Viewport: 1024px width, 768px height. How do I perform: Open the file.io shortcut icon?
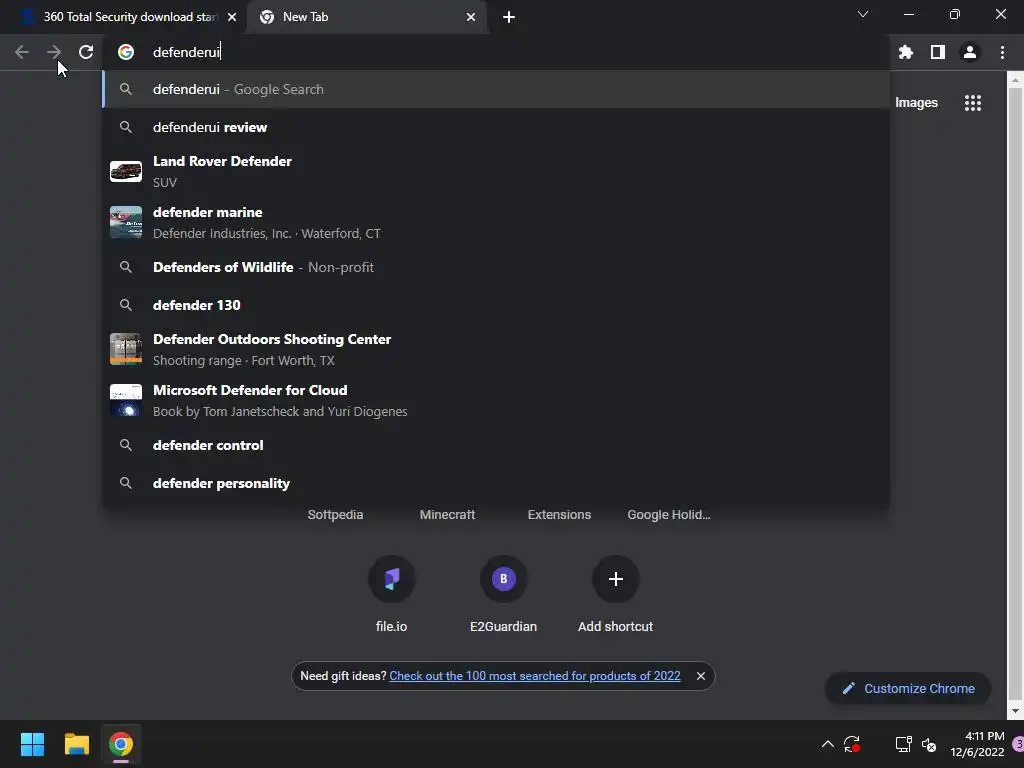[391, 579]
